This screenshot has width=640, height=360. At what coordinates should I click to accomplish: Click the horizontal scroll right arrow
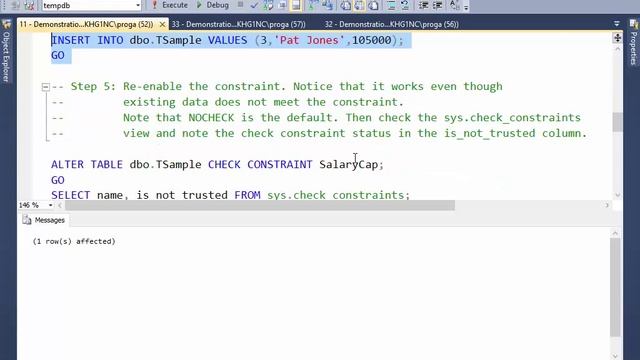pos(607,205)
